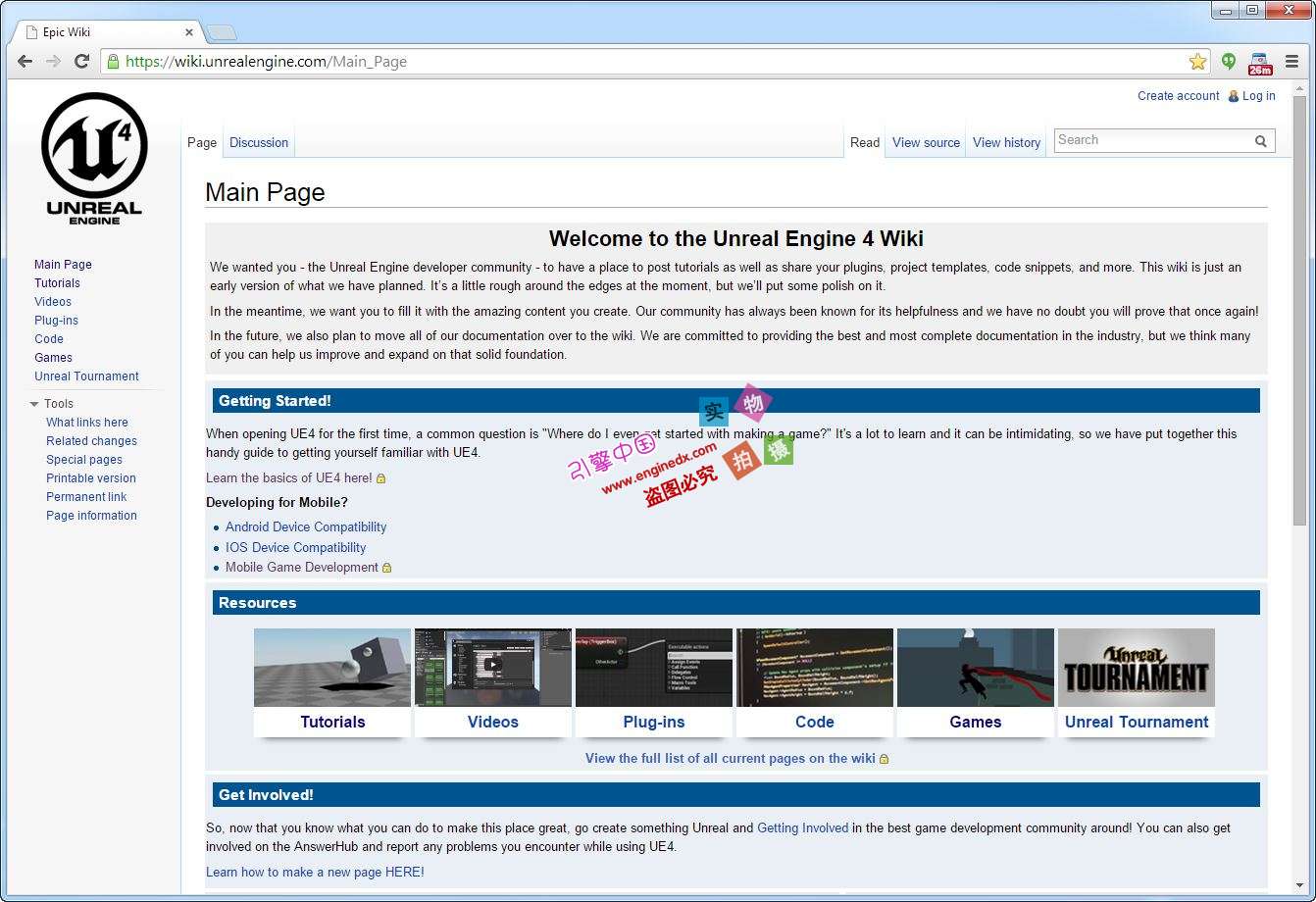Viewport: 1316px width, 902px height.
Task: Open Page information link
Action: click(91, 516)
